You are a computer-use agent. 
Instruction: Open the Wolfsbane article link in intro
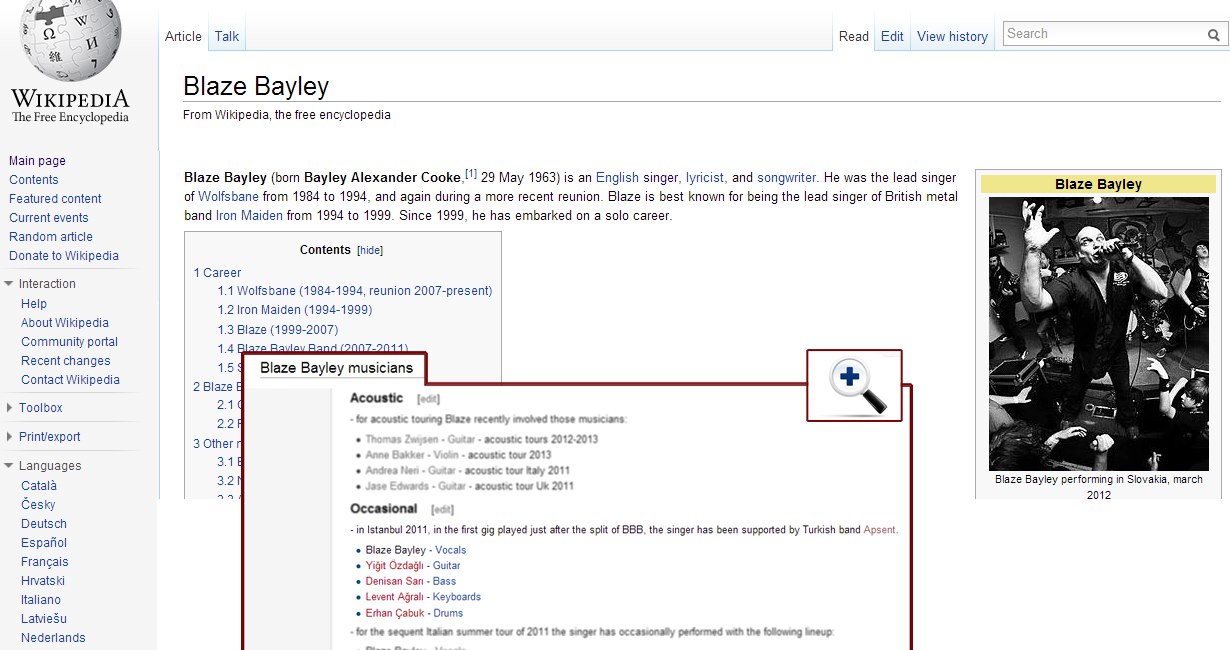(x=228, y=197)
